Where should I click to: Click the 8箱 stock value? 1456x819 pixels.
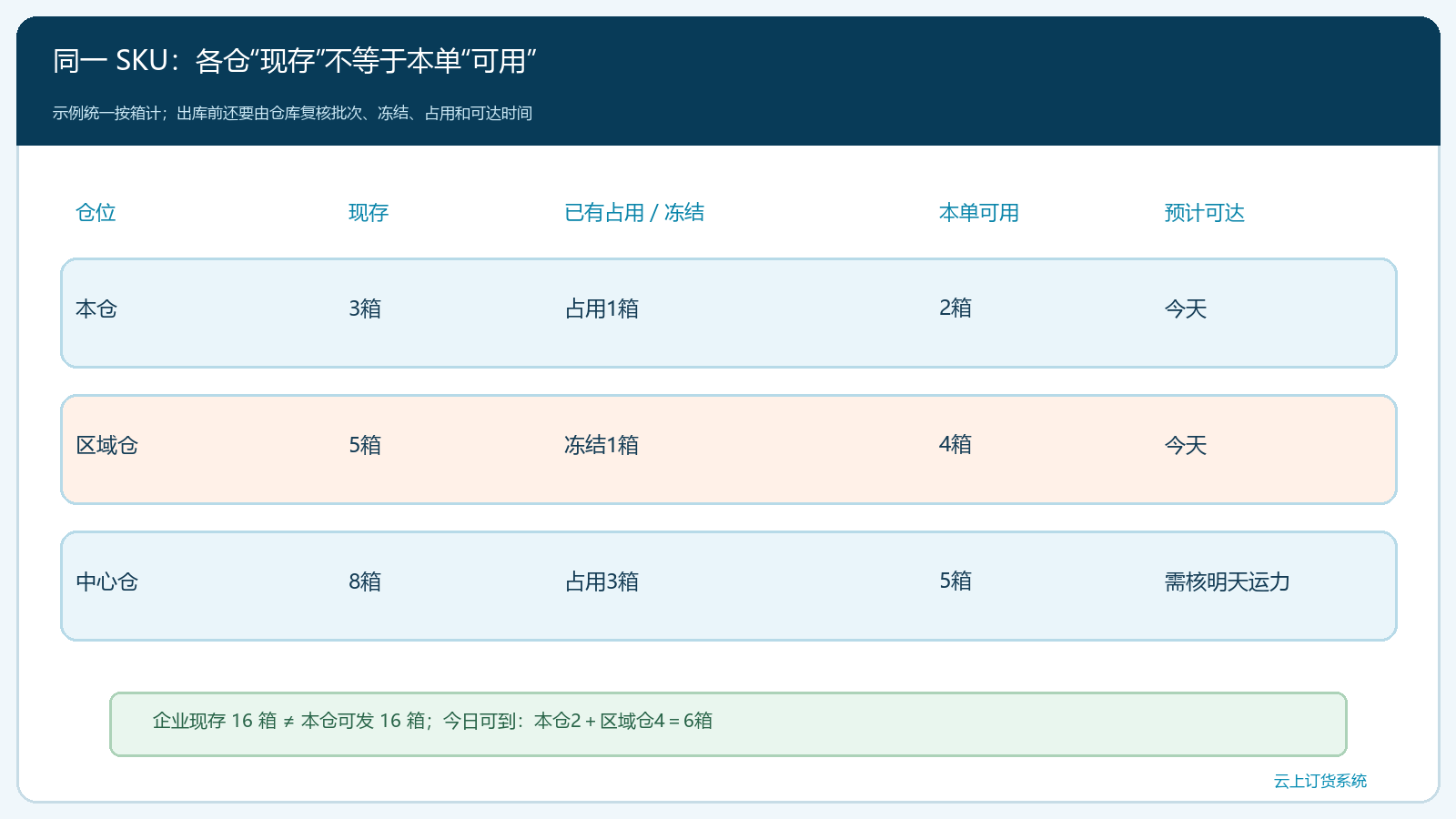point(365,582)
